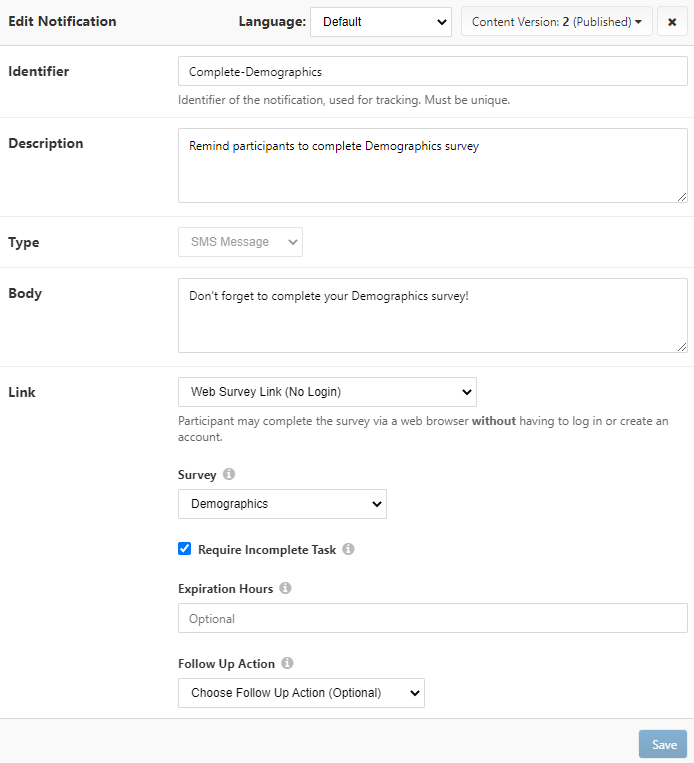
Task: Uncheck the Require Incomplete Task checkbox
Action: (x=185, y=549)
